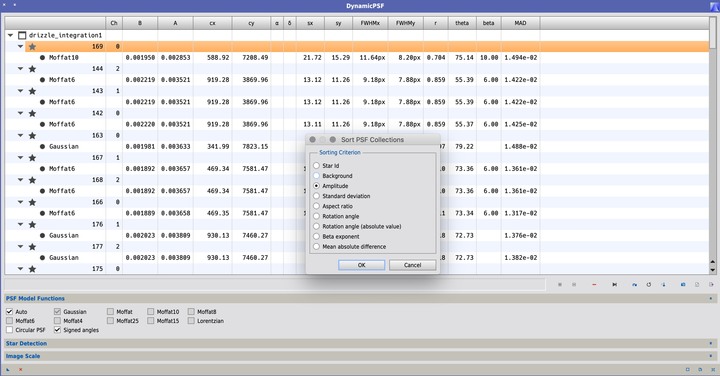Click the middle icon in the bottom-right group
This screenshot has width=720, height=376.
[700, 370]
